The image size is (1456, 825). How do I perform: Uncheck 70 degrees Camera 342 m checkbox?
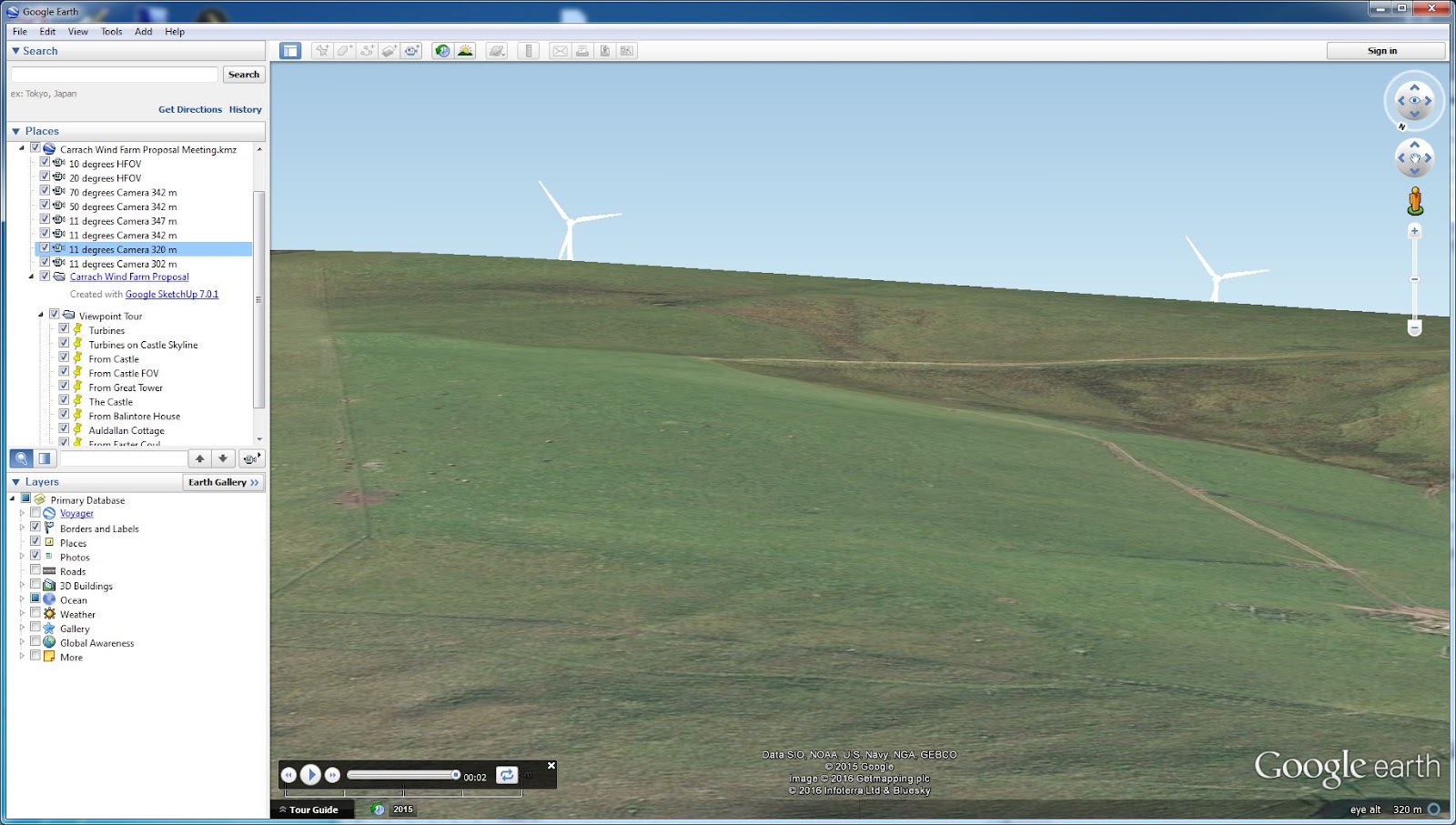(45, 191)
